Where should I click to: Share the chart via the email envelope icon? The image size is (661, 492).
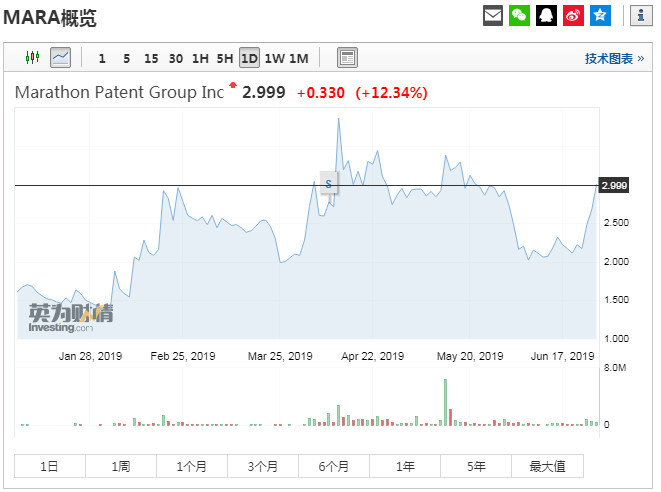point(493,16)
